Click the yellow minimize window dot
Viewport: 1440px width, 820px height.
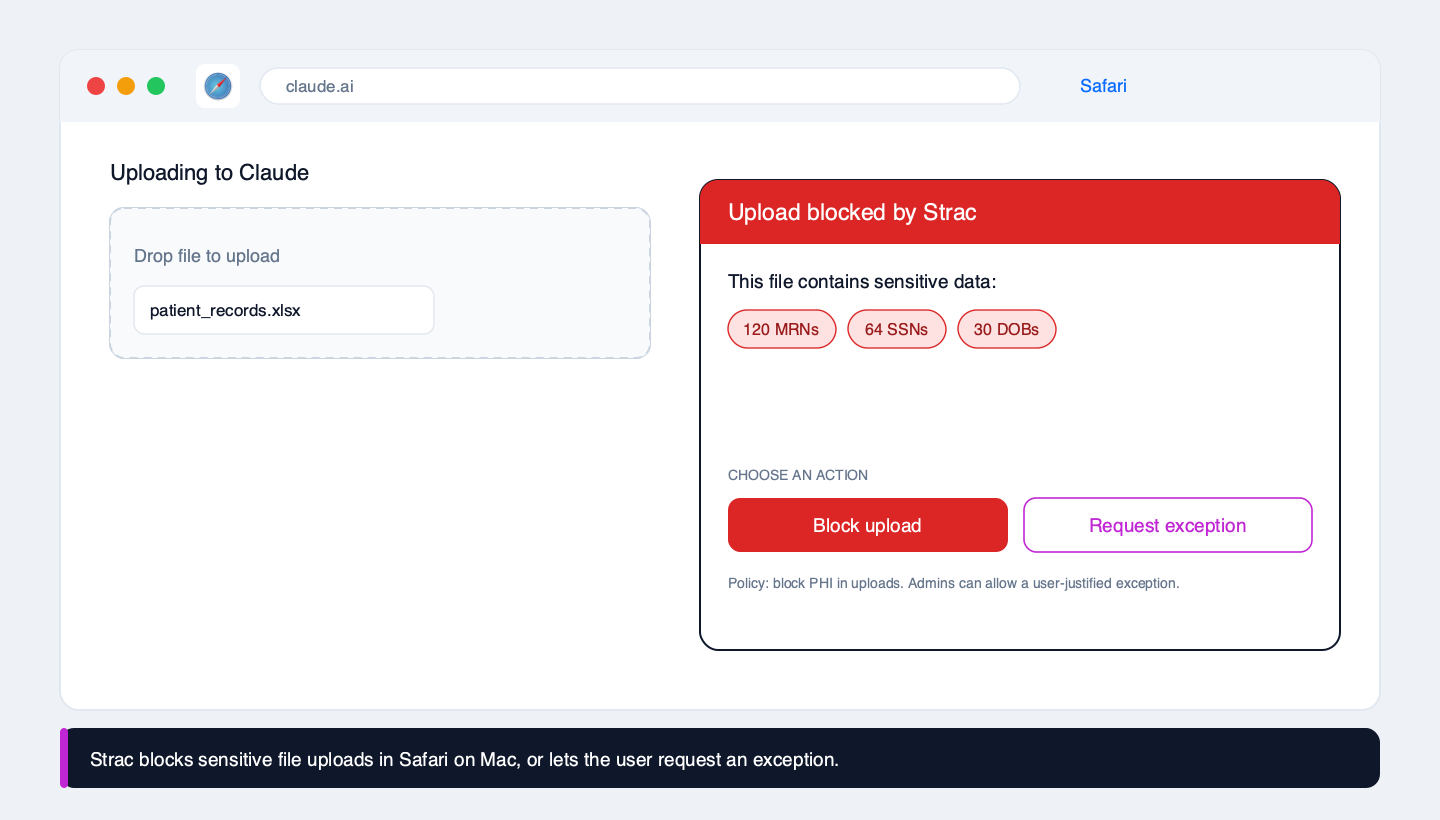tap(126, 86)
